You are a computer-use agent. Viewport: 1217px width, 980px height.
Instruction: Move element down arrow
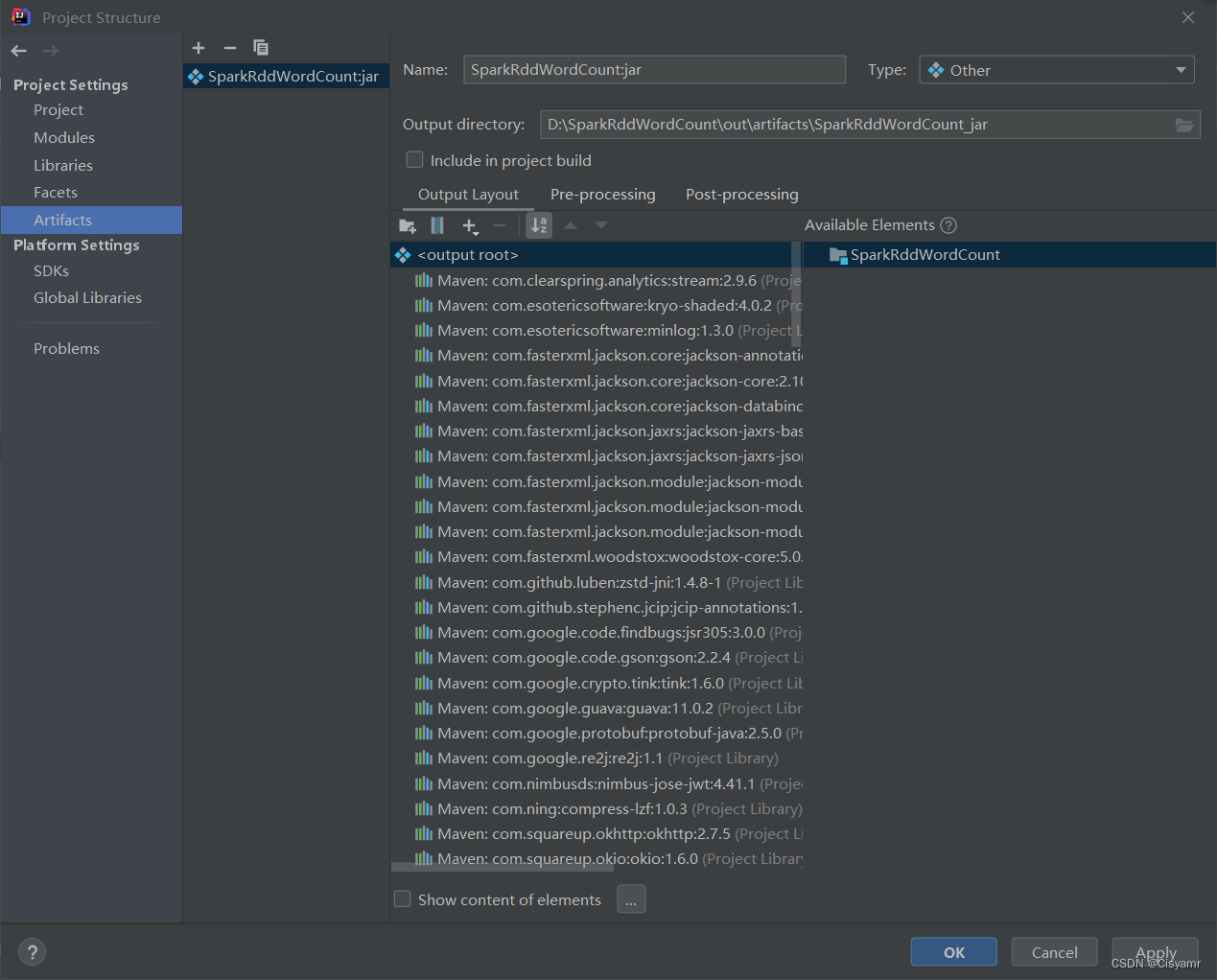[x=601, y=225]
